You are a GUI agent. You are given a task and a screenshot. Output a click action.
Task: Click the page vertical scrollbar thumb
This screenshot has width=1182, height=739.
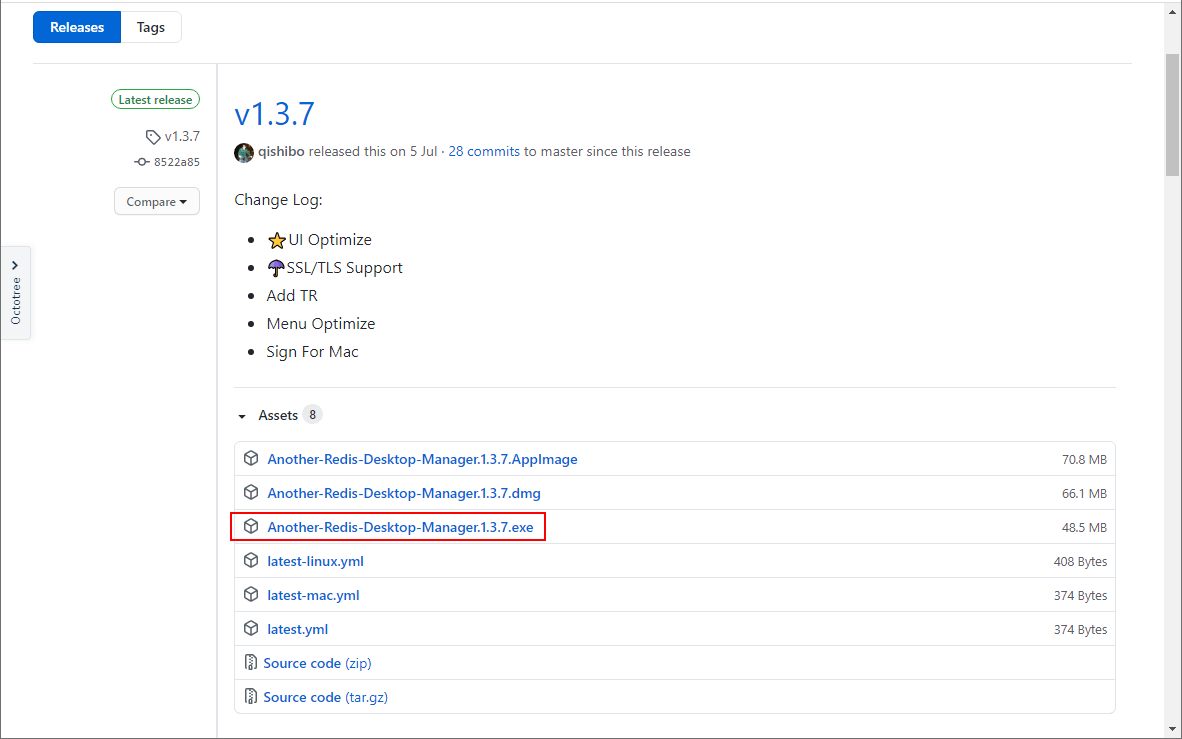[x=1172, y=115]
